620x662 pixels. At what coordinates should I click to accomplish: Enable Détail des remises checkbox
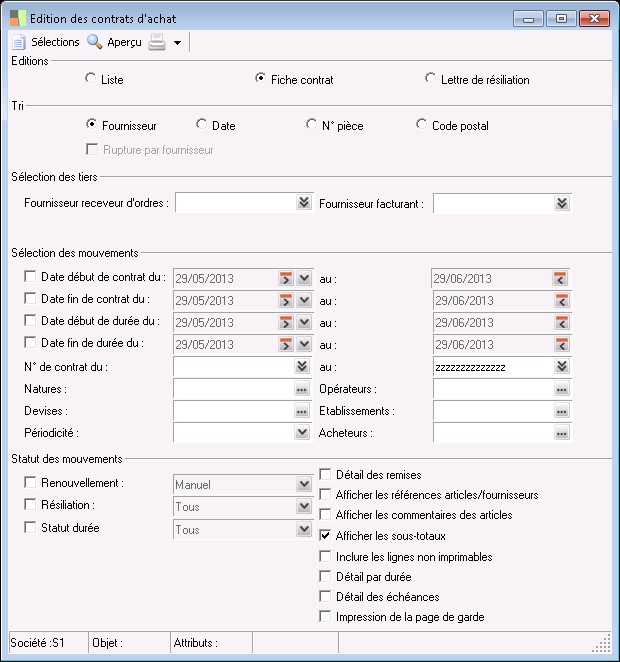tap(326, 474)
